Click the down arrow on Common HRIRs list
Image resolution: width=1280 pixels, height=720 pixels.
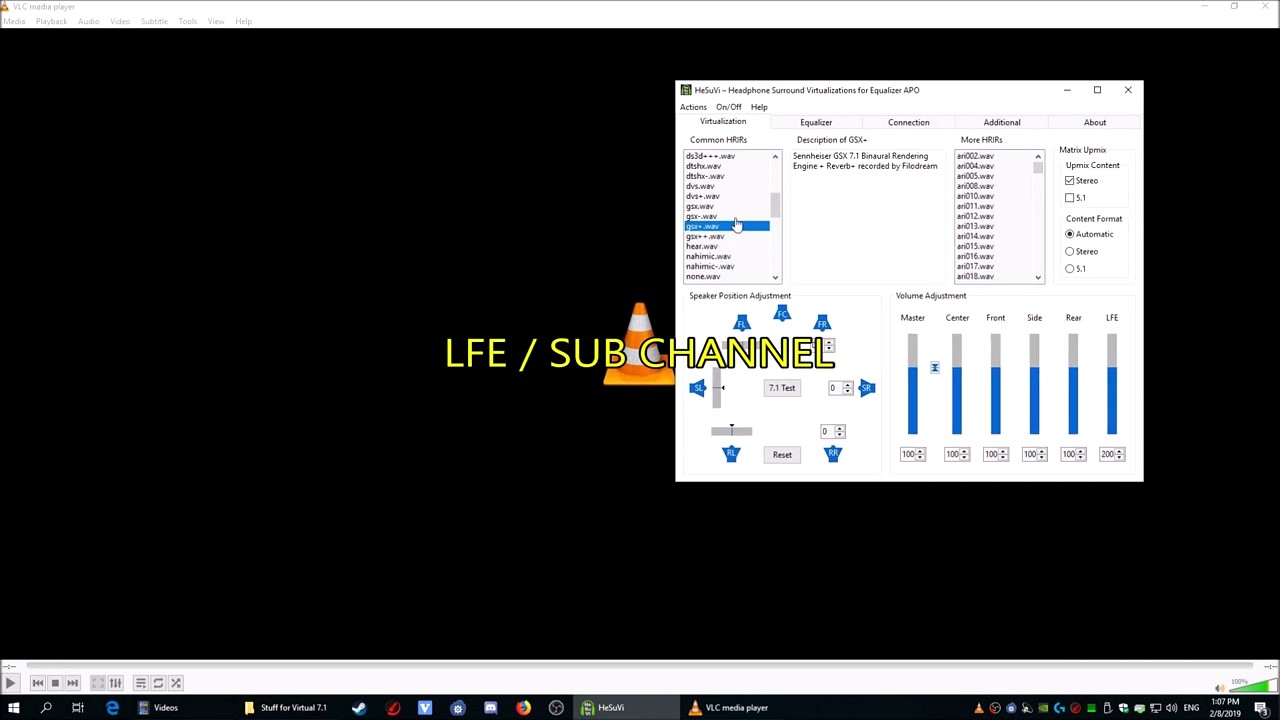(x=775, y=276)
